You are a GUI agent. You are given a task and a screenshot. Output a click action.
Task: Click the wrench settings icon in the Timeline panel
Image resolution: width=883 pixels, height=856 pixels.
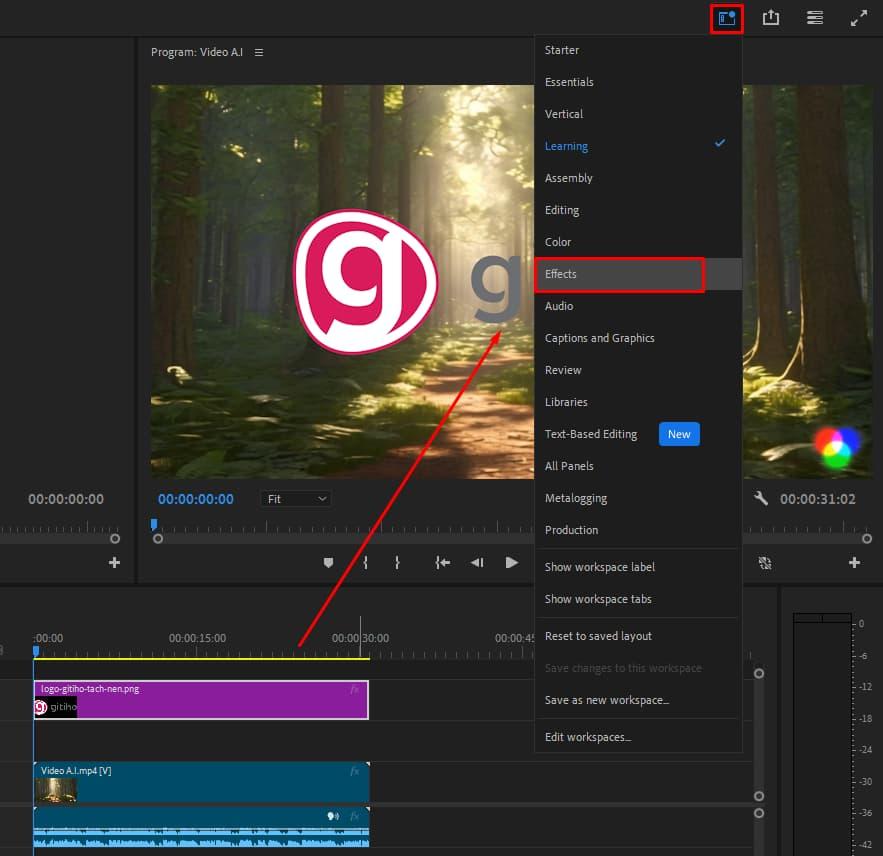point(759,498)
